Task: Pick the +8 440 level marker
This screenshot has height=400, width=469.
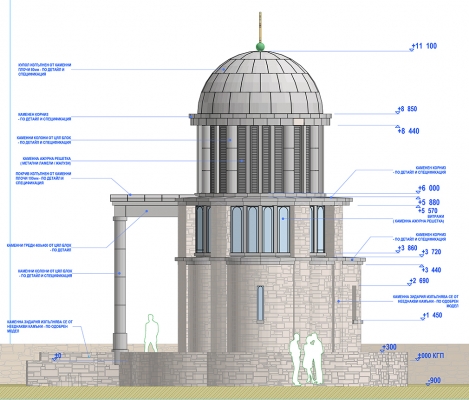Action: click(x=407, y=130)
